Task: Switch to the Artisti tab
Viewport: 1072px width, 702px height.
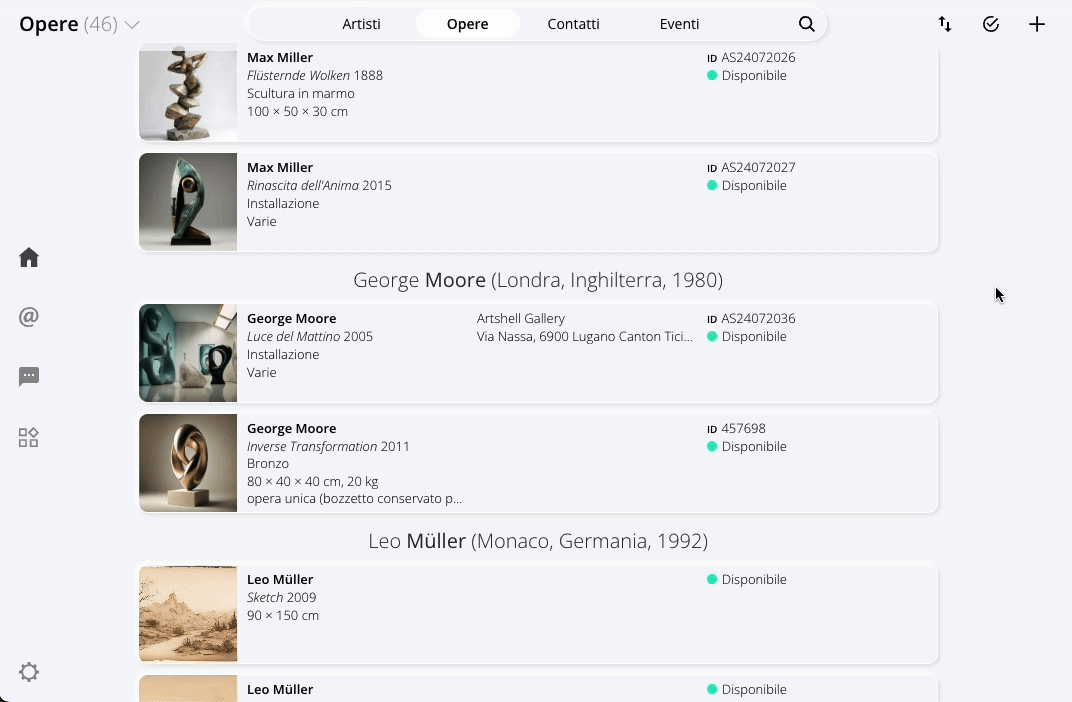Action: (361, 24)
